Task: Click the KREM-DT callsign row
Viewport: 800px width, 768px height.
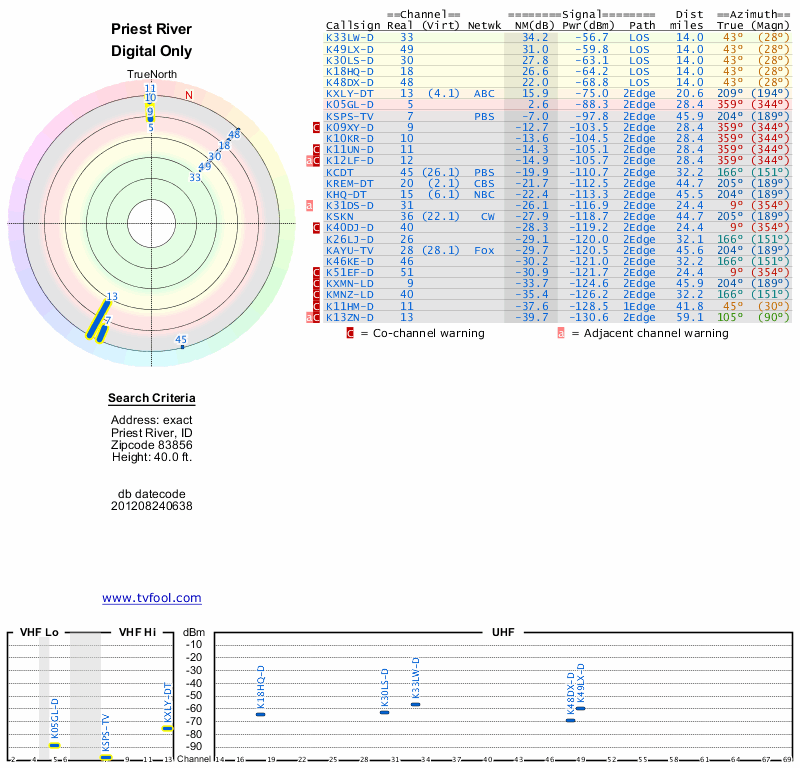Action: click(350, 183)
